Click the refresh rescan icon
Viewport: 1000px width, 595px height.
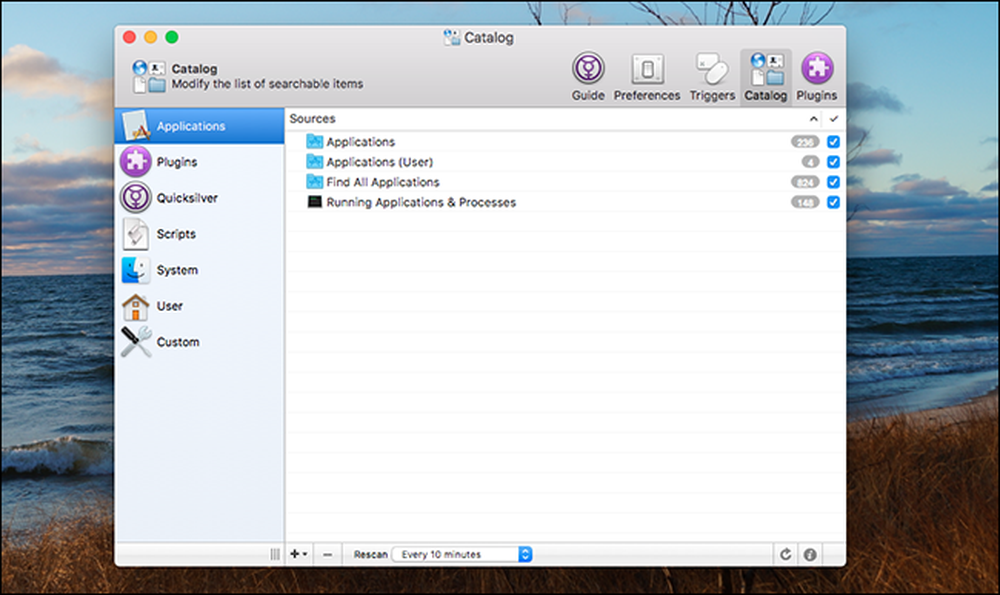(786, 554)
